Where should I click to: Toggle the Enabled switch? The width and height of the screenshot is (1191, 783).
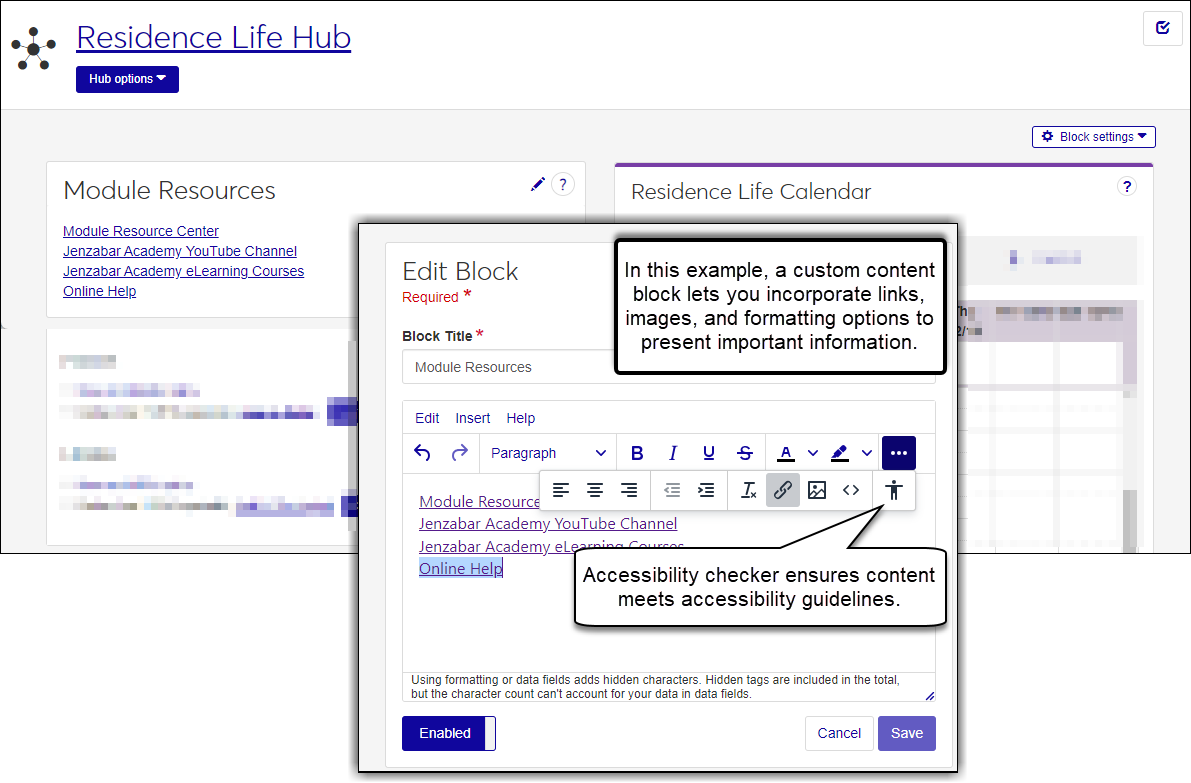click(x=448, y=733)
